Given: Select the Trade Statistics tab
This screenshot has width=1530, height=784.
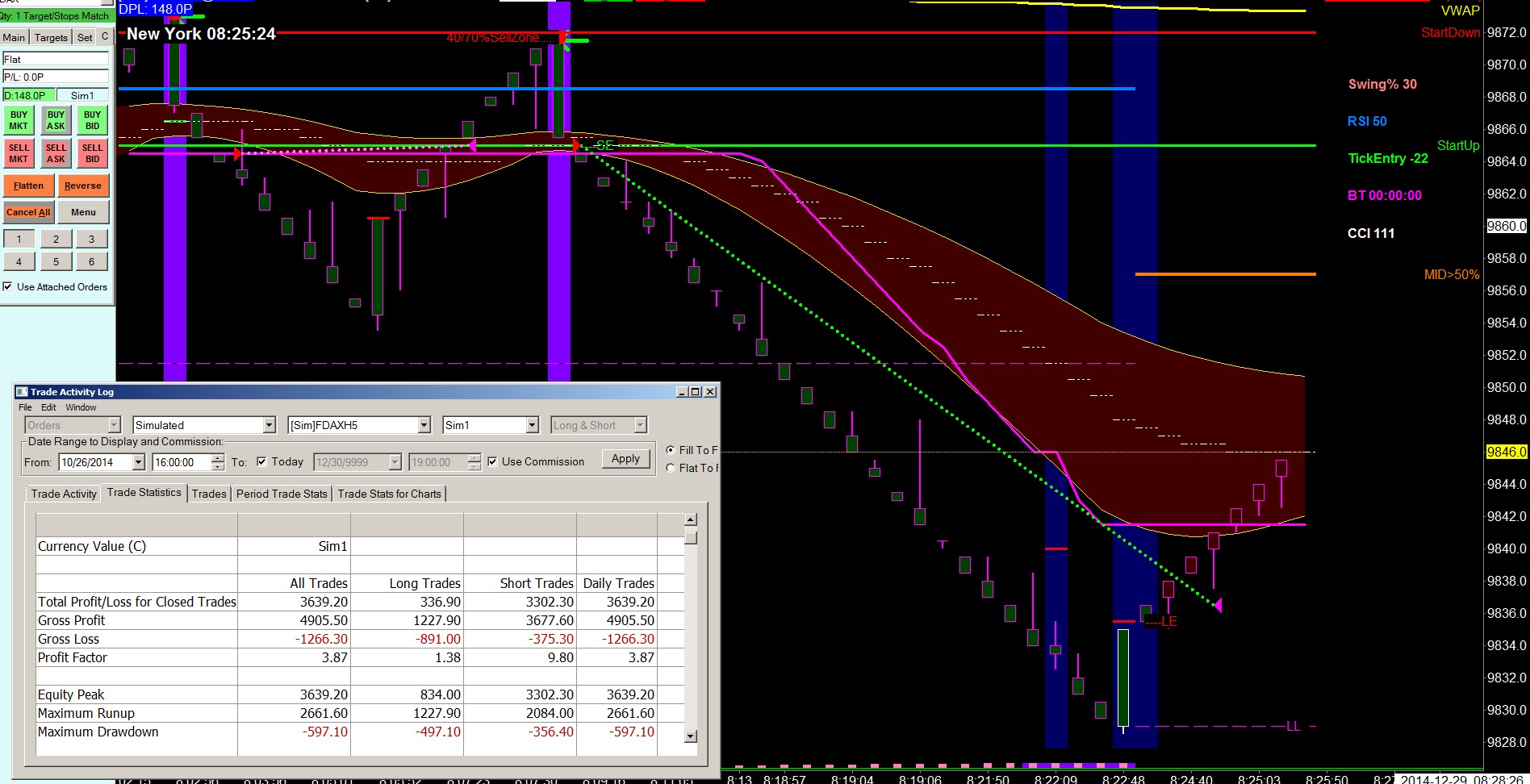Looking at the screenshot, I should (x=144, y=492).
